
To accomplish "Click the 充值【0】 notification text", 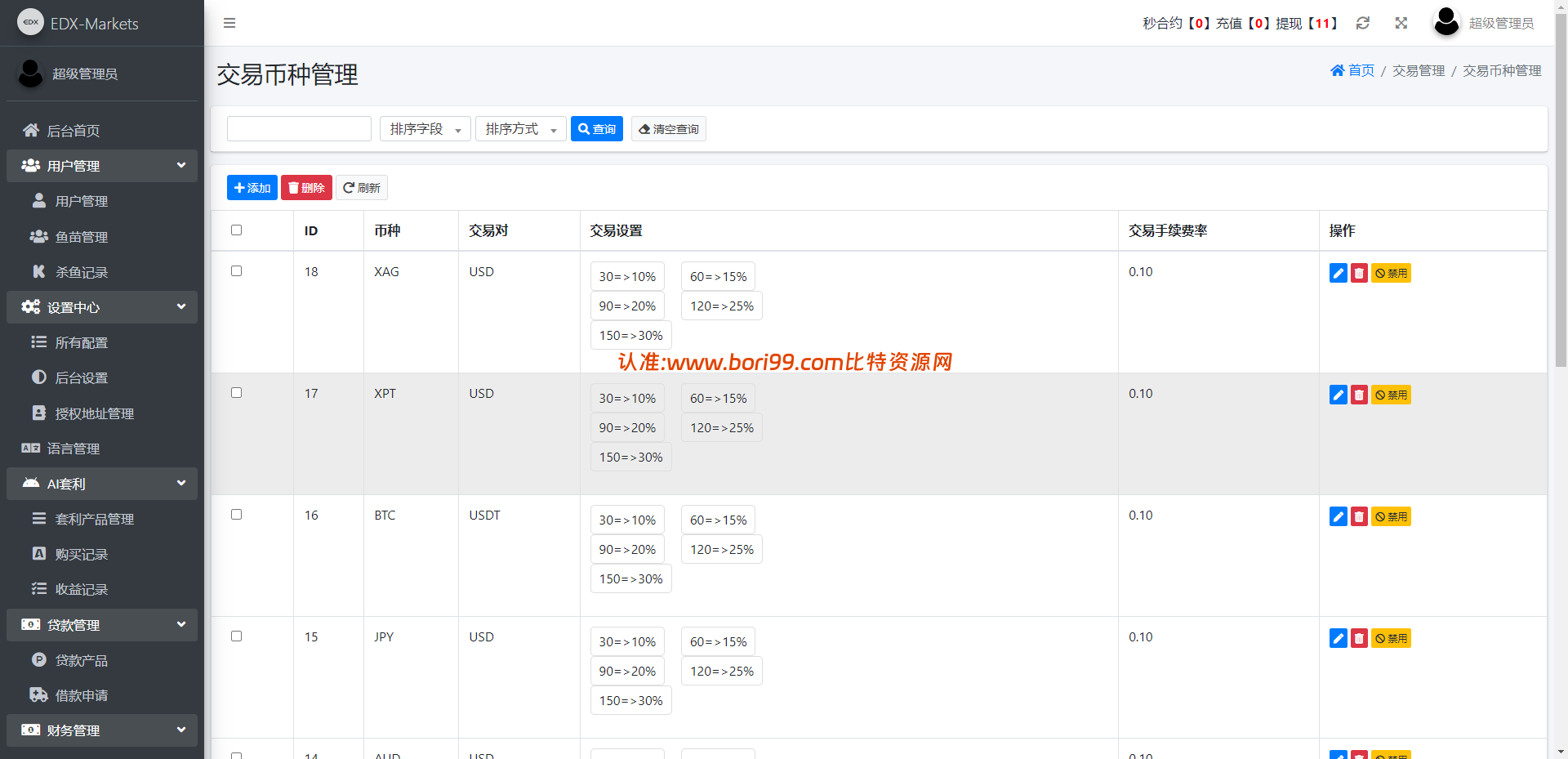I will [1244, 23].
